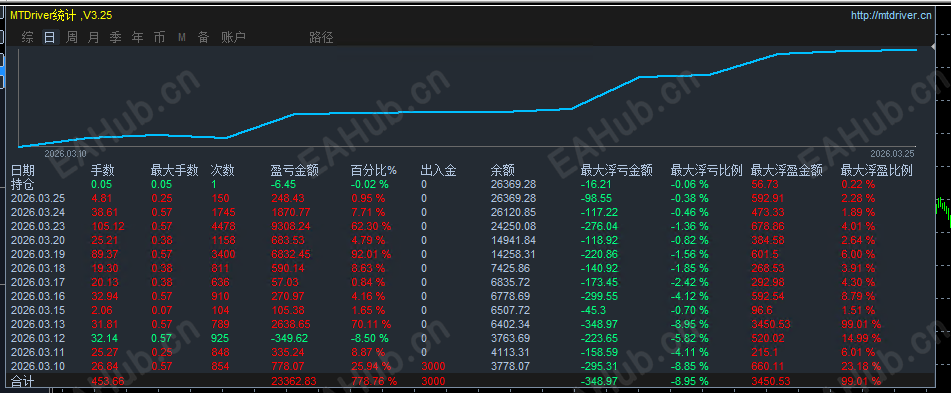The width and height of the screenshot is (951, 393).
Task: Click the 23362.83 total profit value
Action: (x=294, y=381)
